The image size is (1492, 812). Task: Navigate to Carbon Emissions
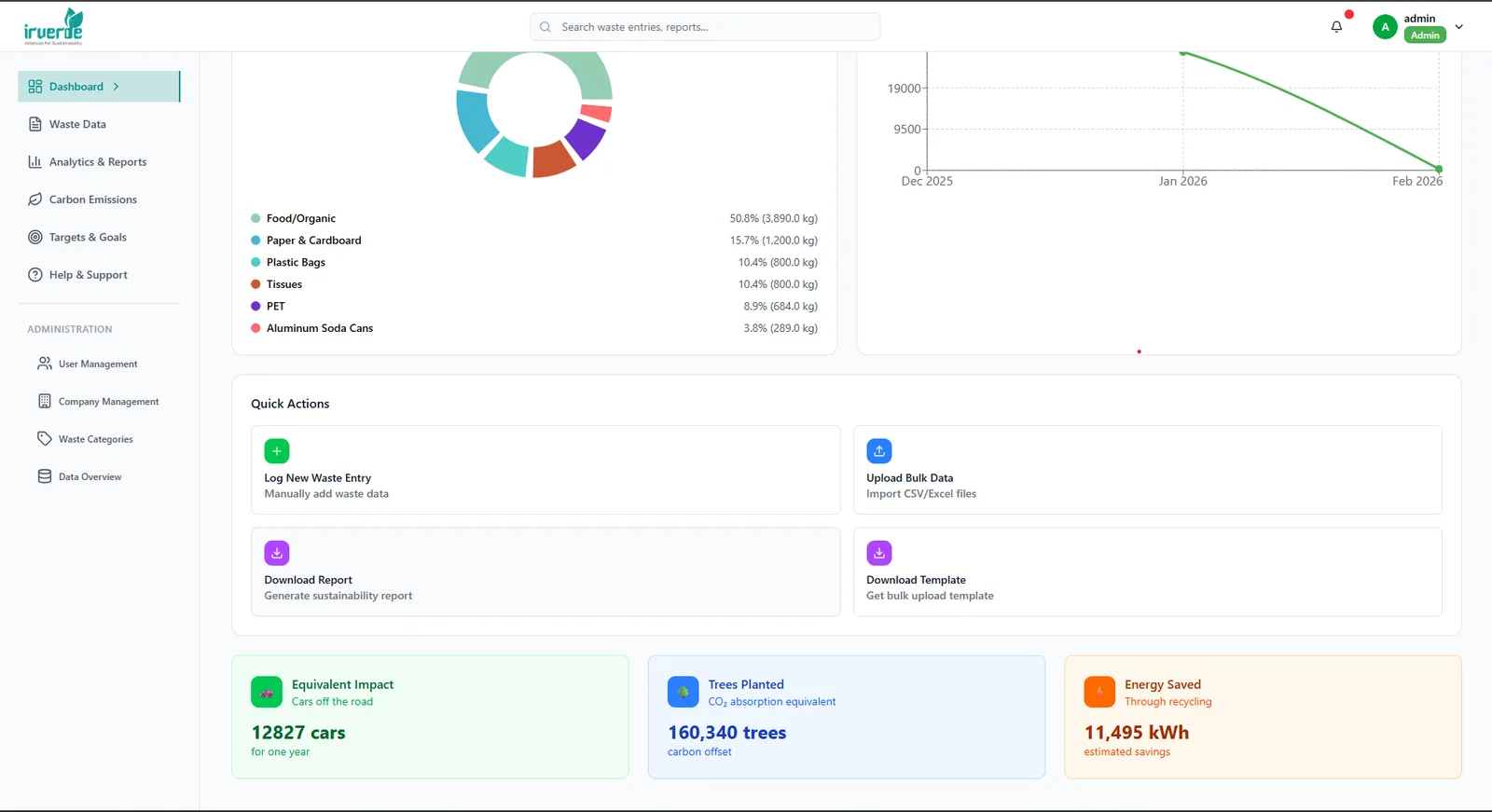[99, 200]
